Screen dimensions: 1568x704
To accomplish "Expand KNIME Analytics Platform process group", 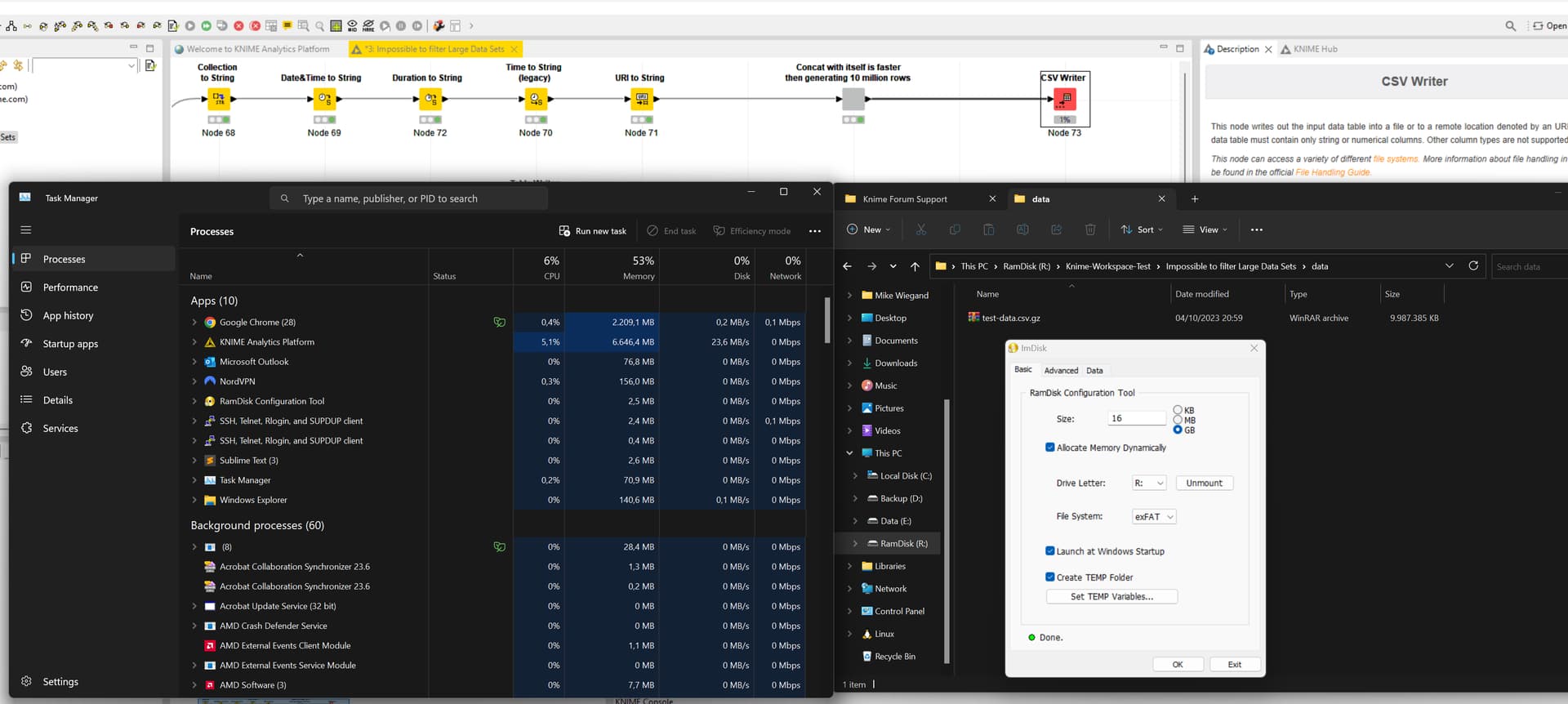I will [x=194, y=342].
